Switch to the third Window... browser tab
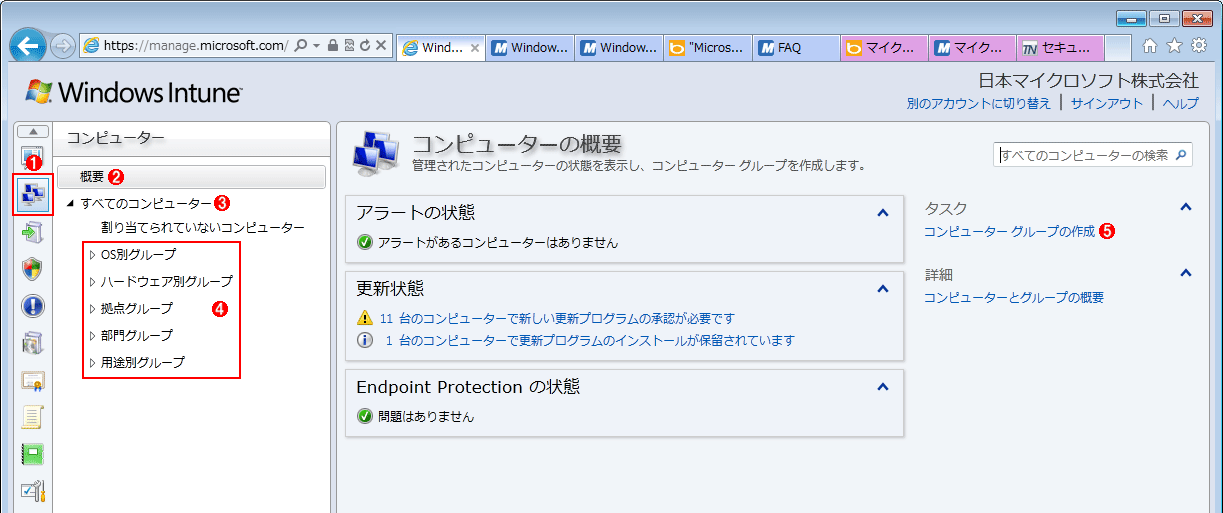 [619, 47]
